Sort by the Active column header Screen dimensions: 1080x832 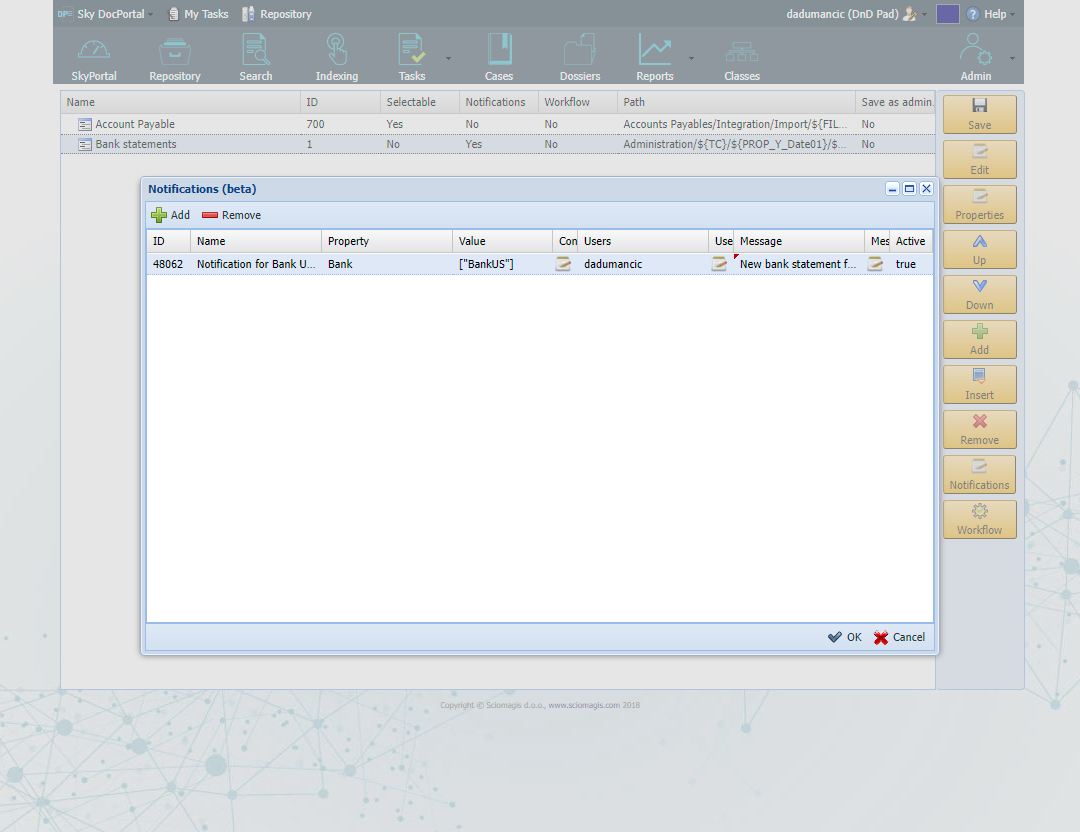[911, 241]
